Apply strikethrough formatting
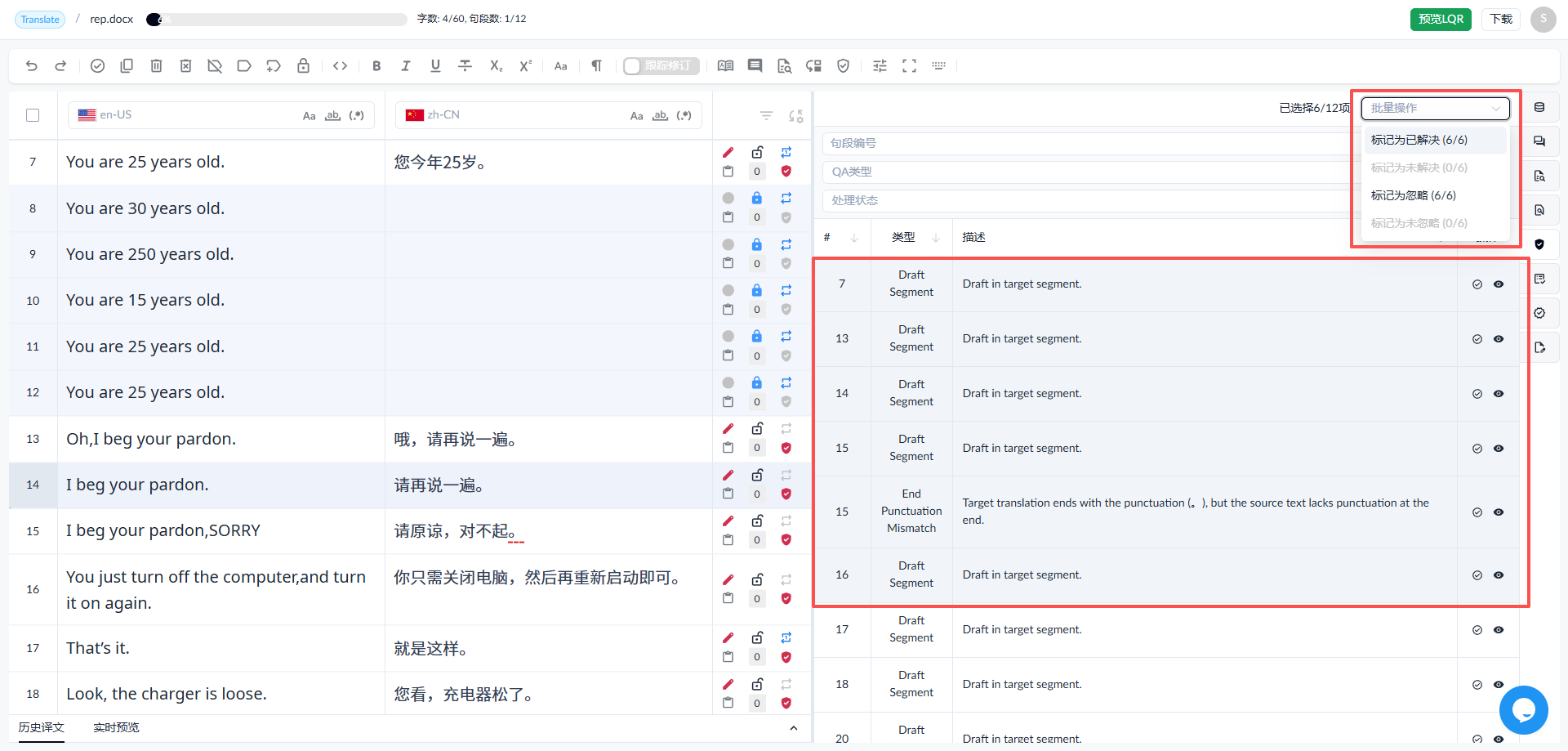The height and width of the screenshot is (751, 1568). (465, 66)
